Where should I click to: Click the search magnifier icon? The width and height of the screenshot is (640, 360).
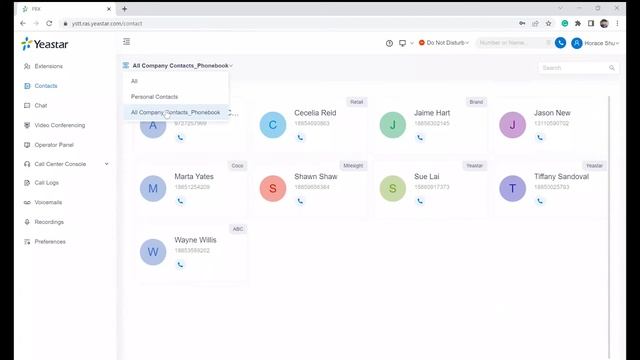611,68
